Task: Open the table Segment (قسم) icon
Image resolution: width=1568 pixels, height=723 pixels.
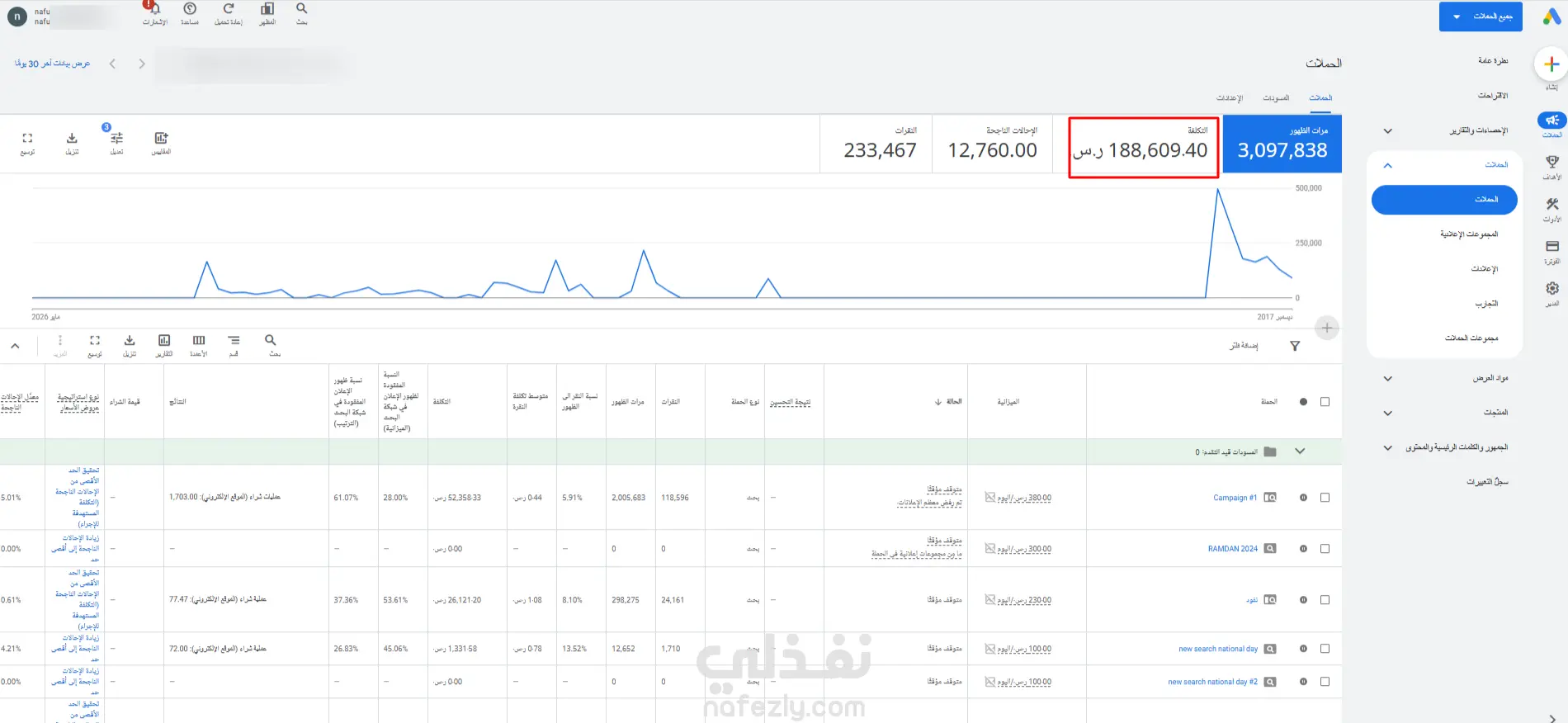Action: click(x=234, y=340)
